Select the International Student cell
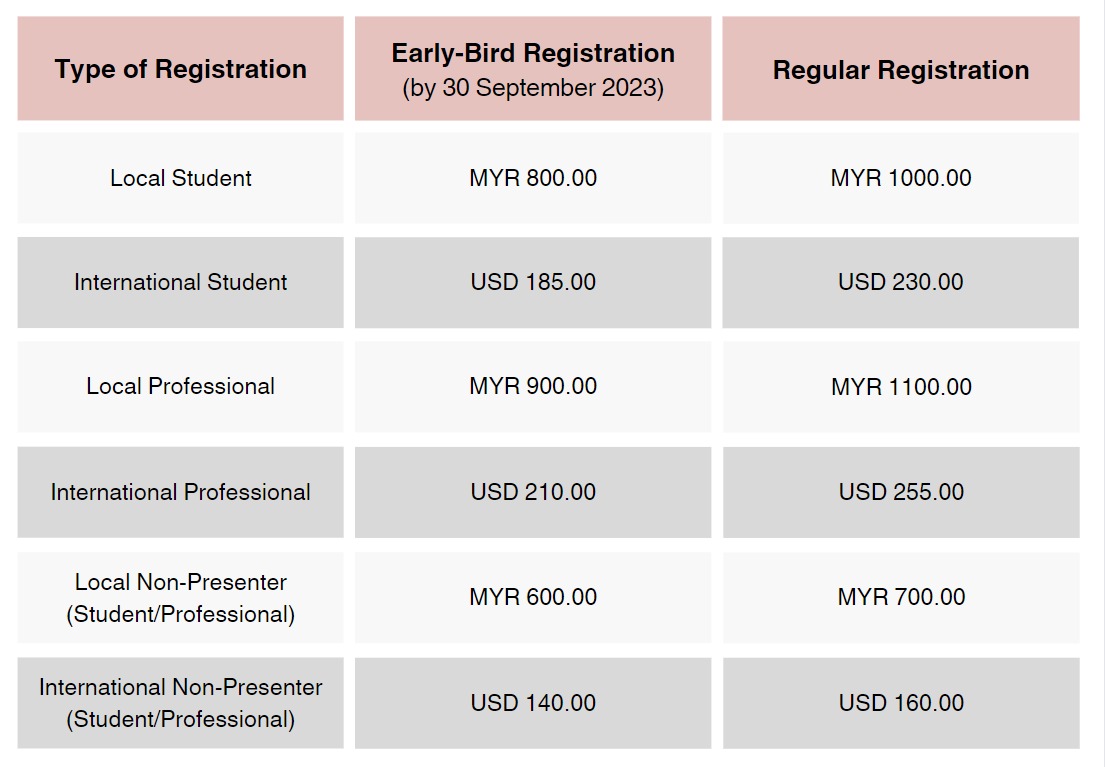Image resolution: width=1105 pixels, height=767 pixels. pyautogui.click(x=180, y=282)
